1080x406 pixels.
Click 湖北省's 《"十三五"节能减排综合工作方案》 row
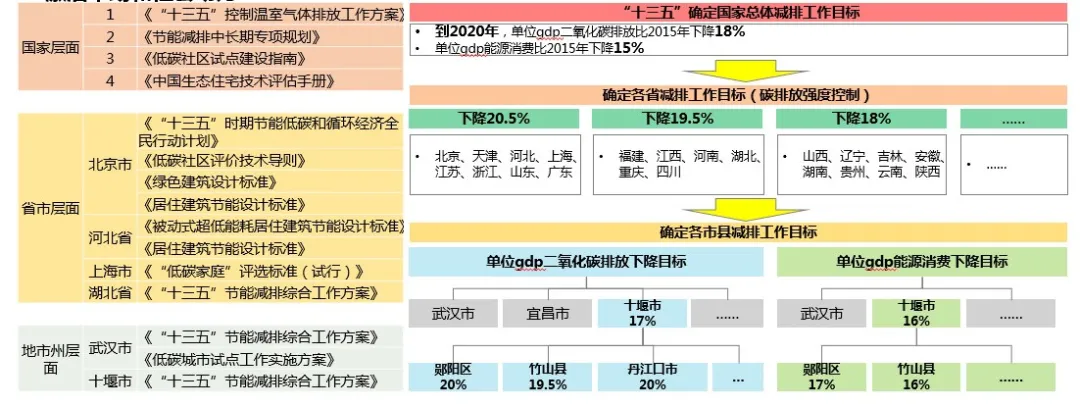(271, 292)
